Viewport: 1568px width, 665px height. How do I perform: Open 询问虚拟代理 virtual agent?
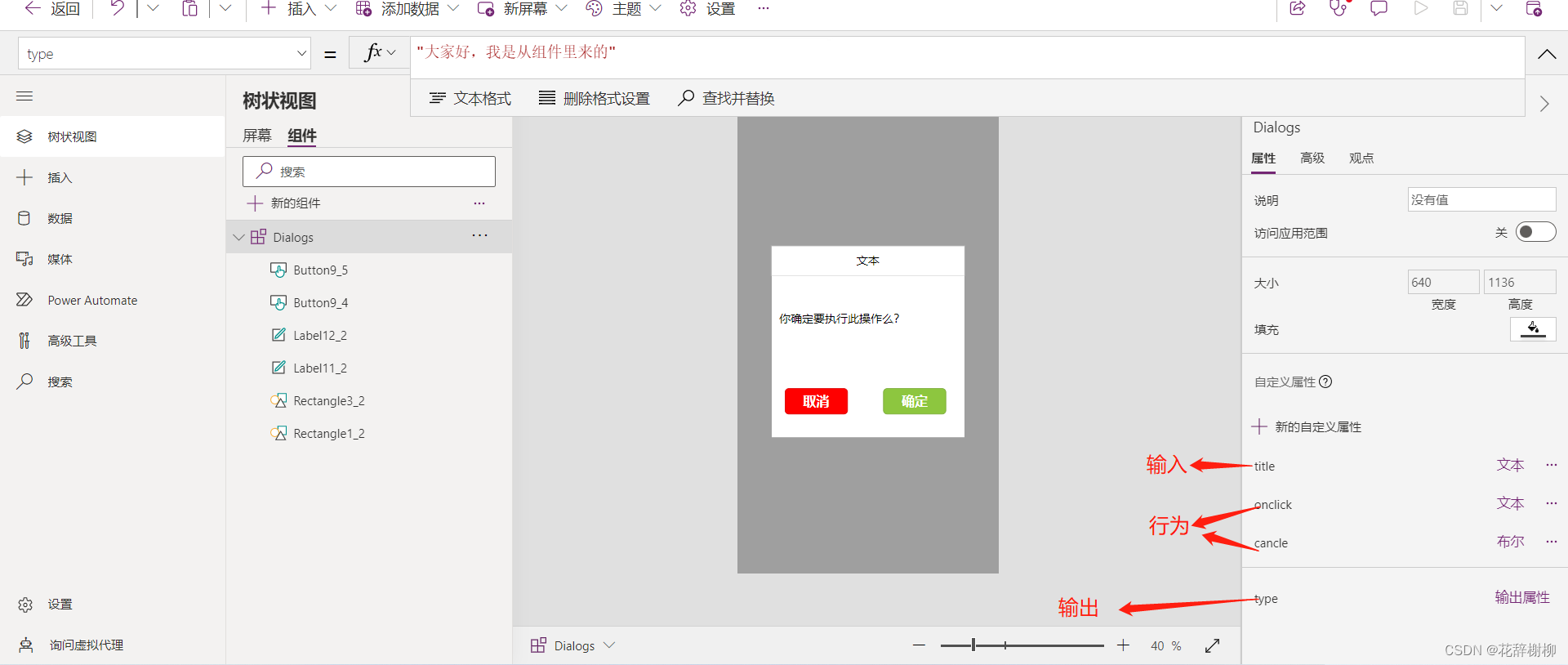pos(113,645)
